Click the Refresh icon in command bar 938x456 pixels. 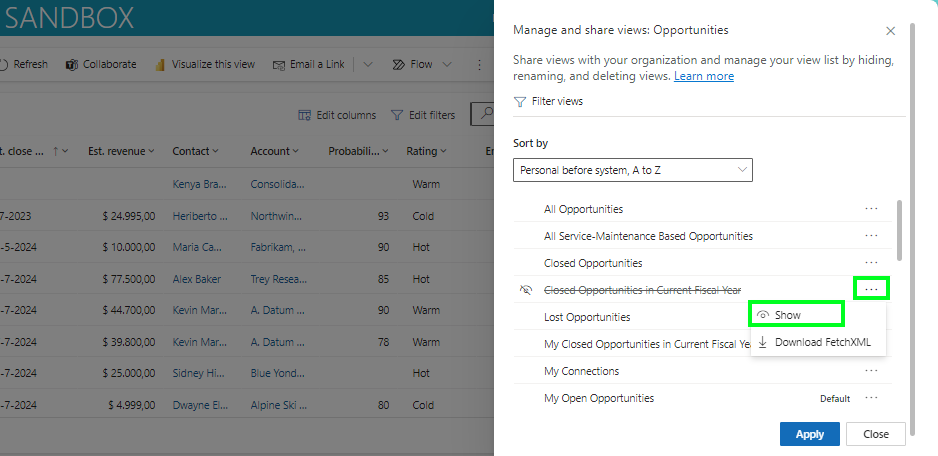(4, 64)
